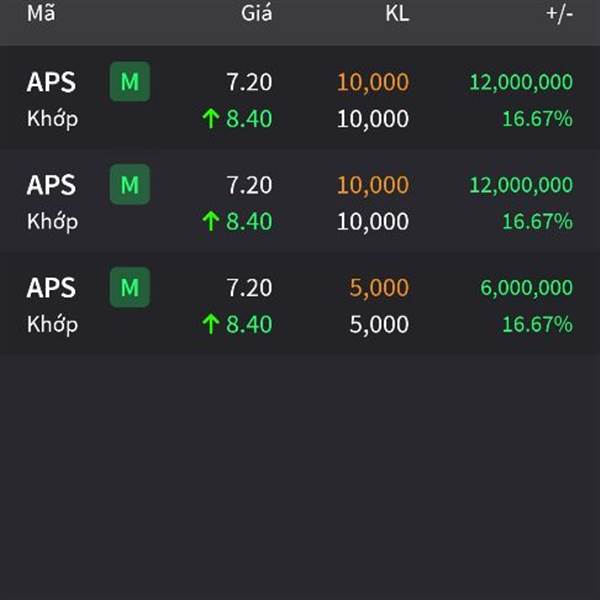
Task: Sort by the Giá column header
Action: (256, 14)
